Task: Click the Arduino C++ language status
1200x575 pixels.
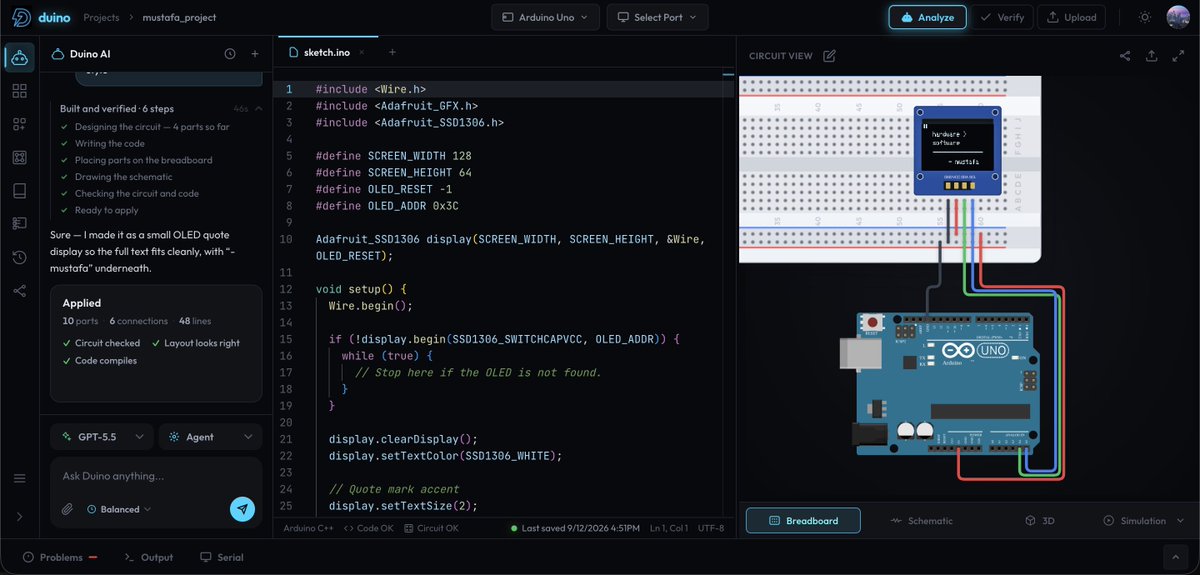Action: coord(309,528)
